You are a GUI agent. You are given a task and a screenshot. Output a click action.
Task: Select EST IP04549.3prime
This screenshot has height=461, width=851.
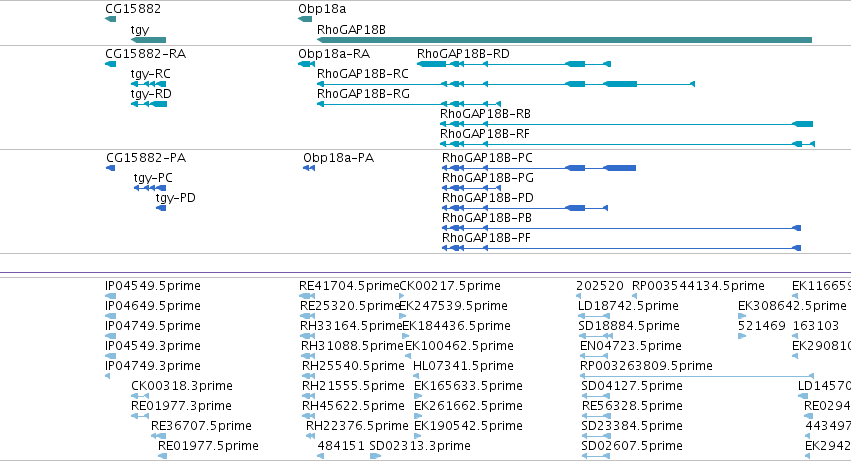[x=153, y=346]
